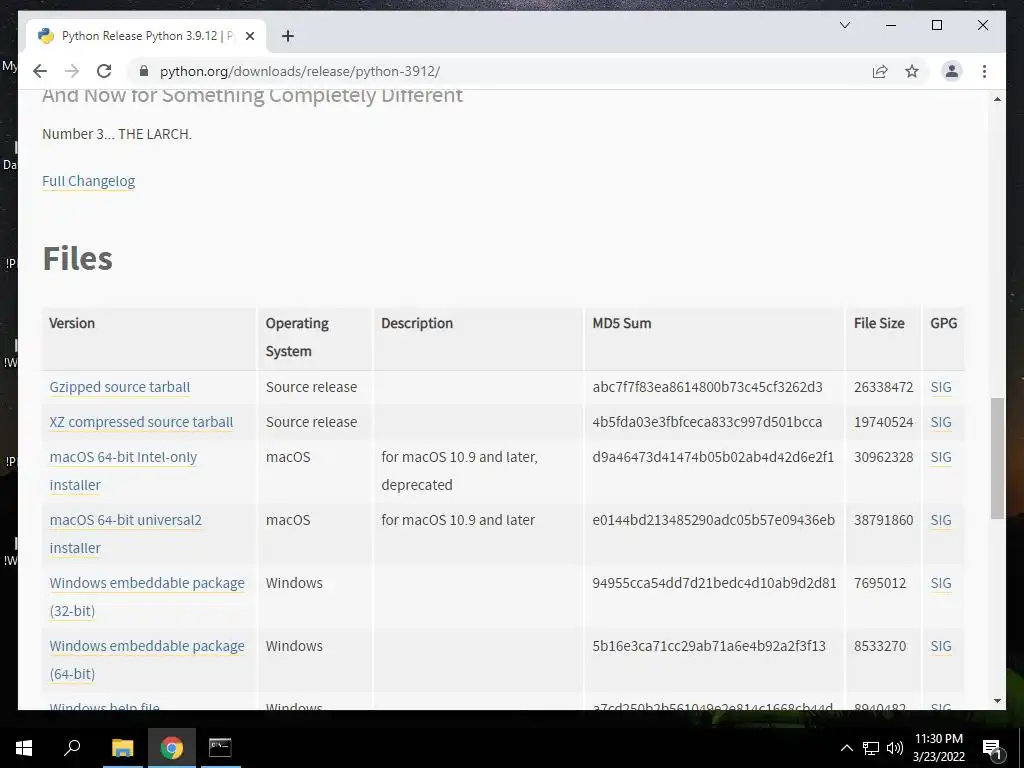Share this page using the share icon
Image resolution: width=1024 pixels, height=768 pixels.
tap(880, 71)
